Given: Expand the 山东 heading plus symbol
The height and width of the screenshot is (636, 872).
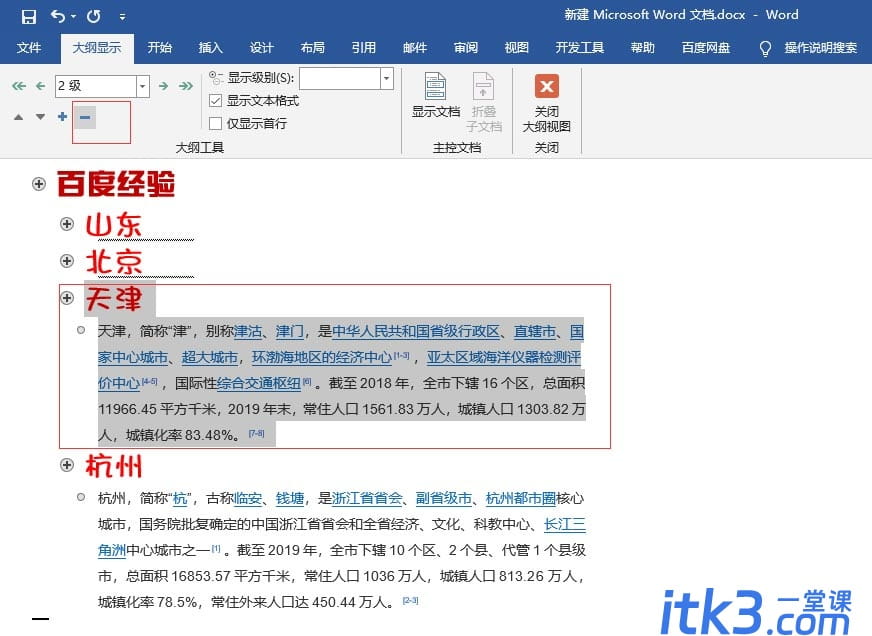Looking at the screenshot, I should click(x=67, y=224).
